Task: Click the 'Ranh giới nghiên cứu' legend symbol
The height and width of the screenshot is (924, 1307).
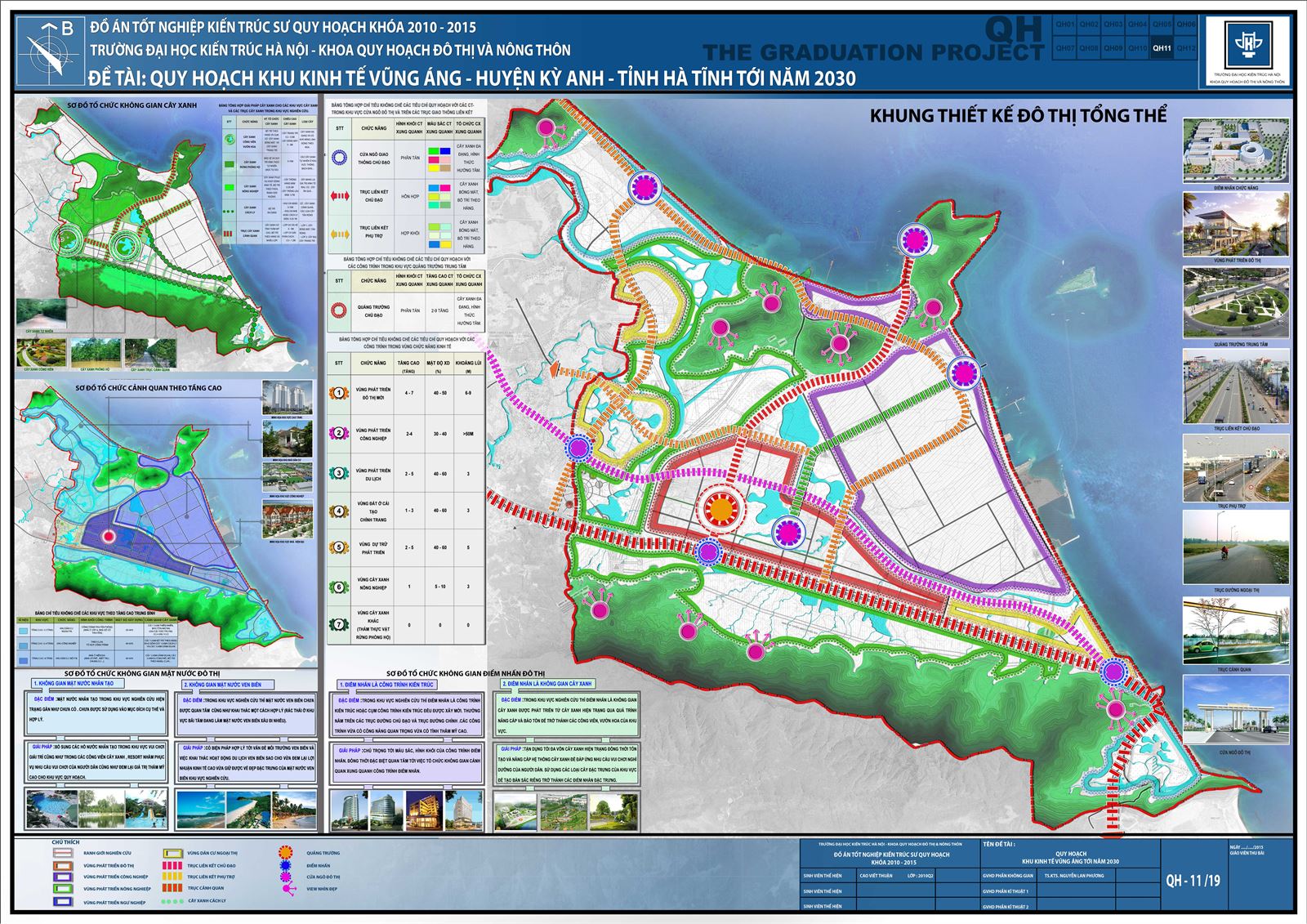Action: tap(64, 853)
